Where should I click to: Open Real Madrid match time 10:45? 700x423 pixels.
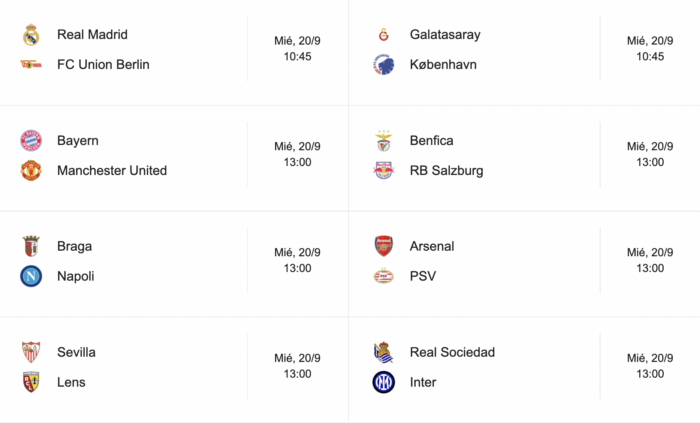297,57
